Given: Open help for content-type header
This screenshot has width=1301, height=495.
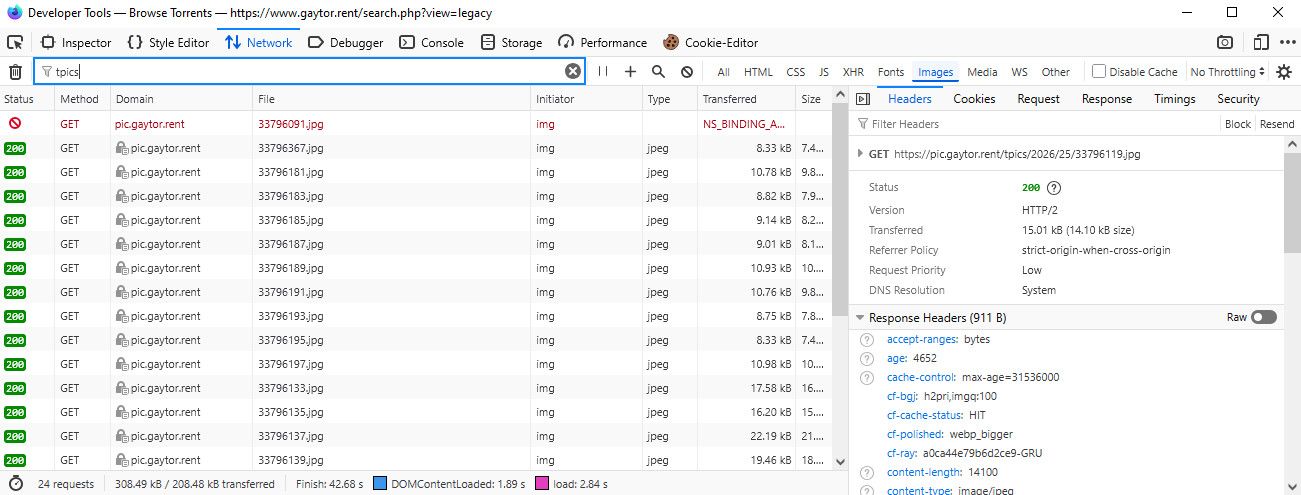Looking at the screenshot, I should pyautogui.click(x=867, y=490).
